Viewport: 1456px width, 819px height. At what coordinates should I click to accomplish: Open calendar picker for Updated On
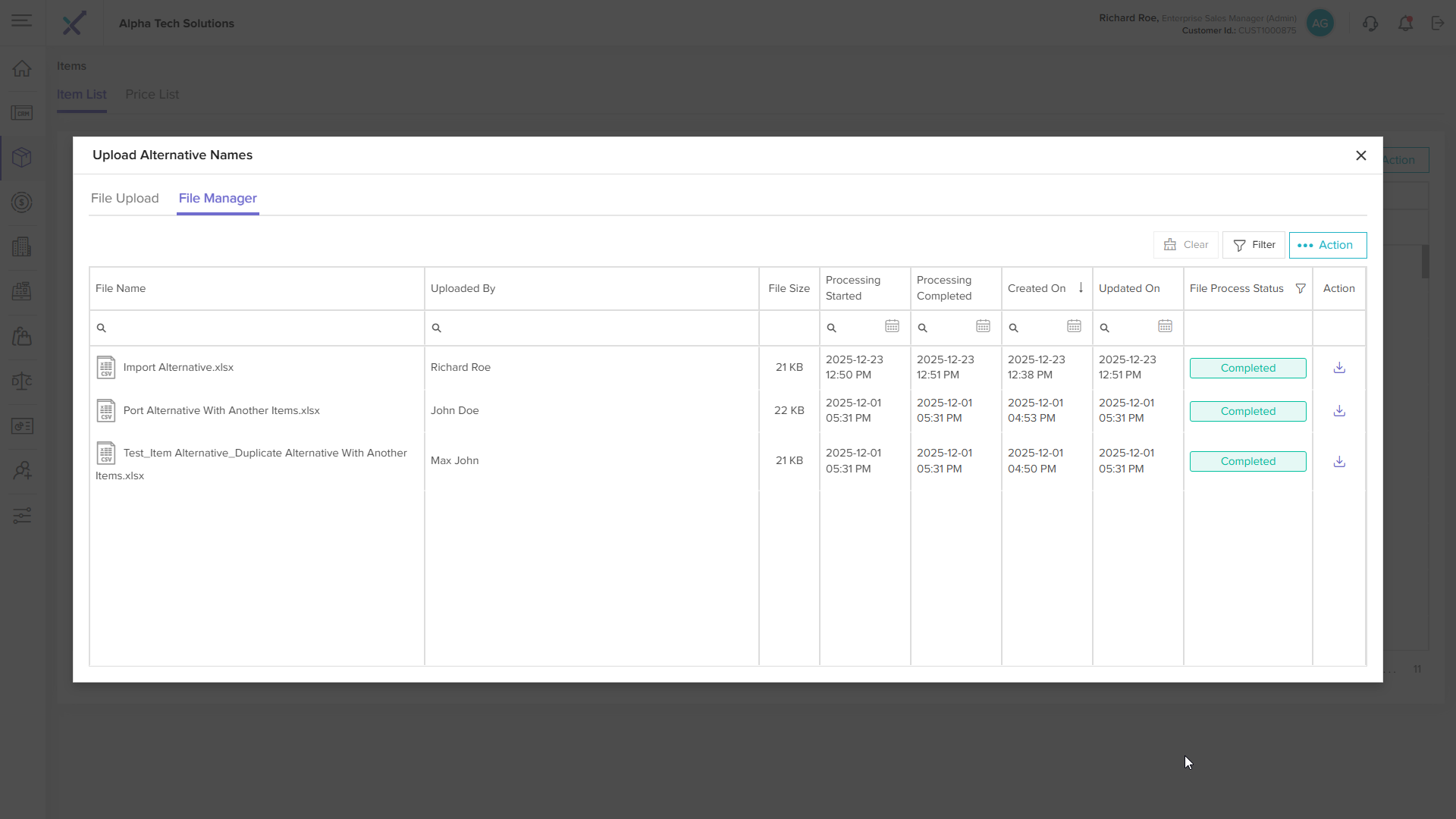tap(1165, 326)
